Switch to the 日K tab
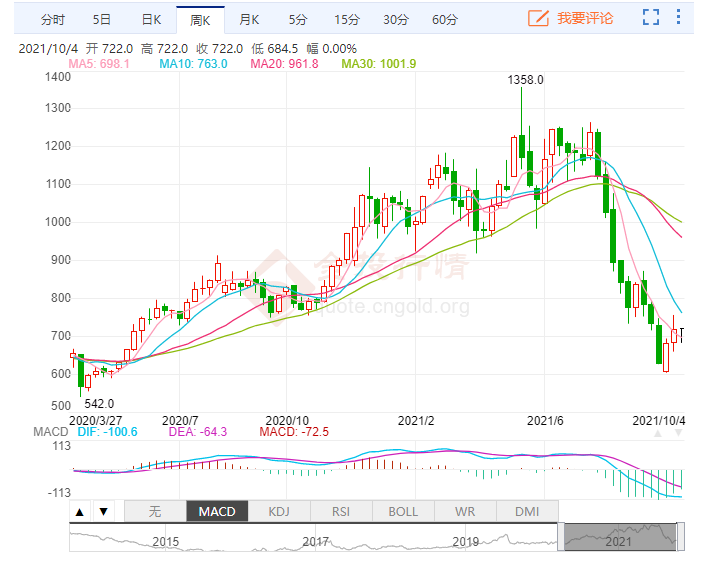 click(151, 20)
